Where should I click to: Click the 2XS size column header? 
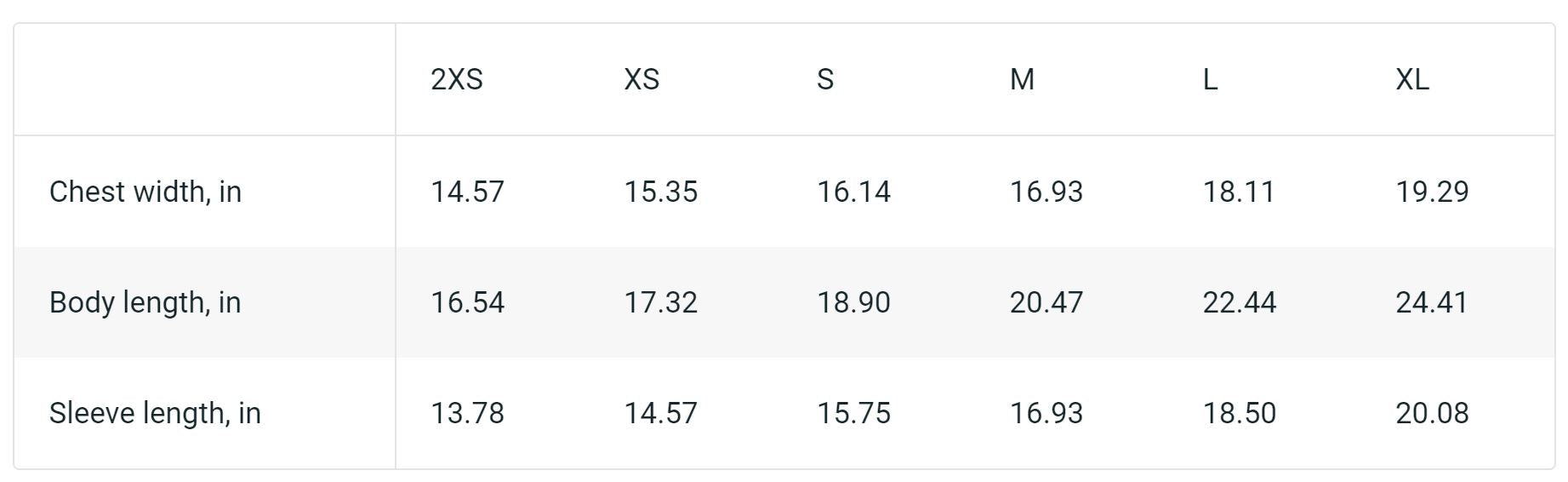coord(457,79)
